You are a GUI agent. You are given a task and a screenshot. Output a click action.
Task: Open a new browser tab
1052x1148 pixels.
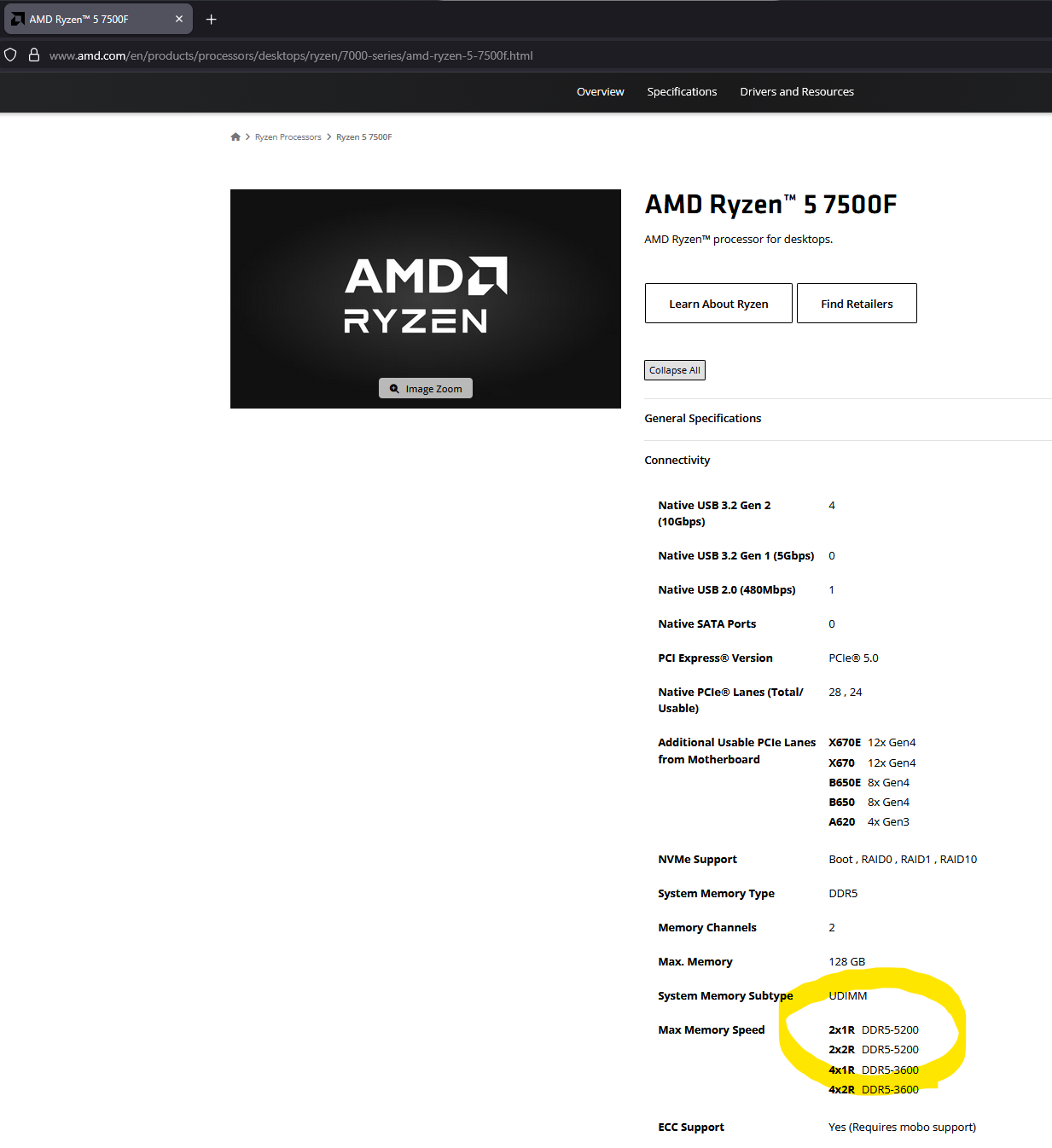212,19
